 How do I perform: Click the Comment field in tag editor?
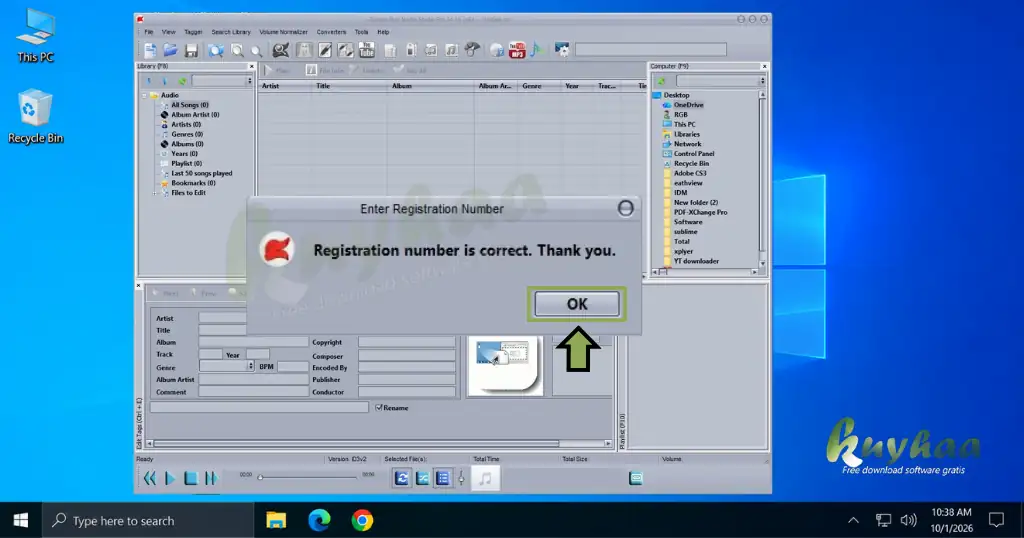pos(253,392)
